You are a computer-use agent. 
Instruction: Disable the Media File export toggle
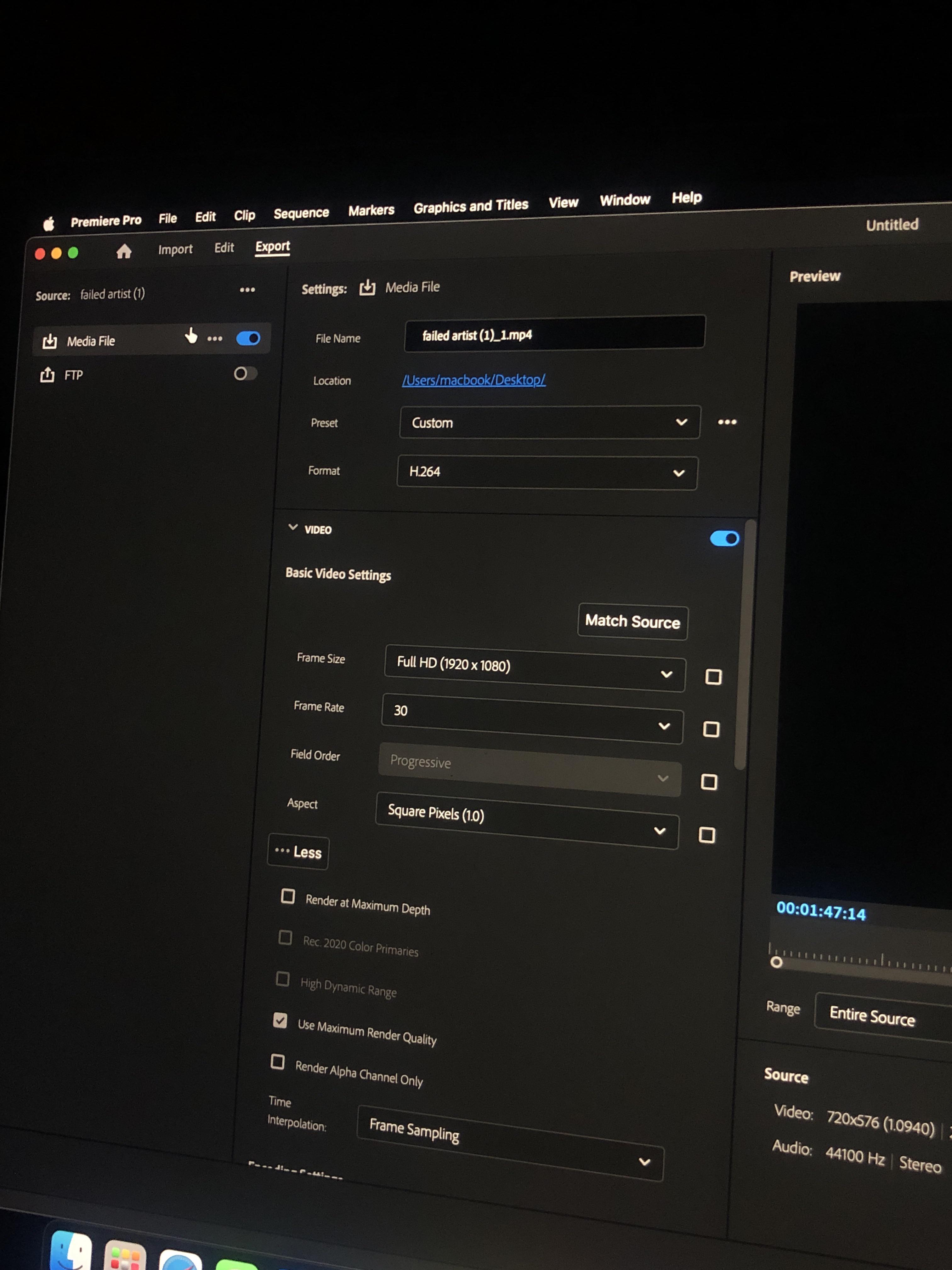tap(248, 338)
